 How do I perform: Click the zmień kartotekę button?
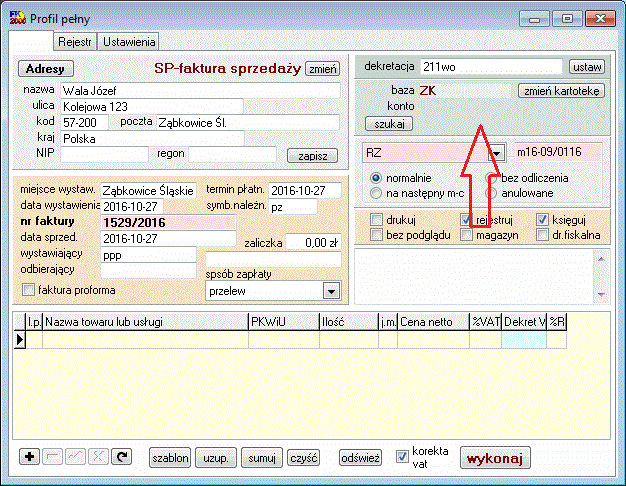561,91
